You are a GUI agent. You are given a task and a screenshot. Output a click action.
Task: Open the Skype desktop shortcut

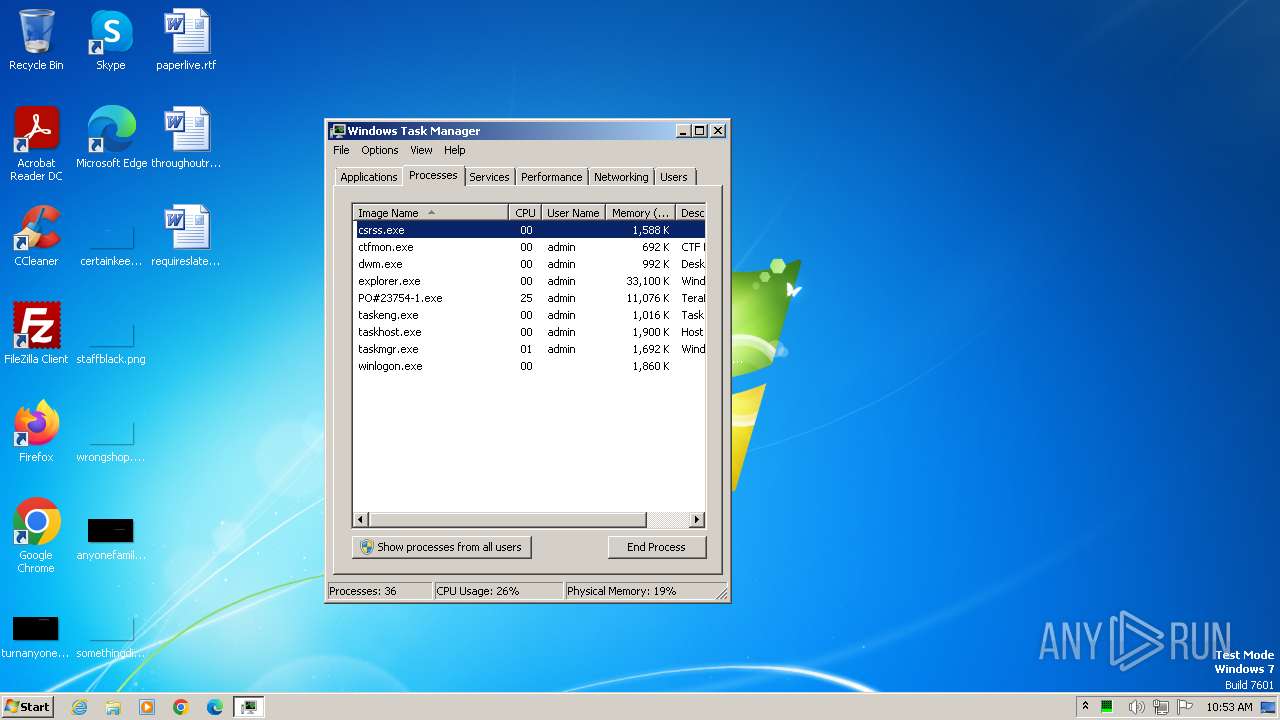pyautogui.click(x=110, y=40)
